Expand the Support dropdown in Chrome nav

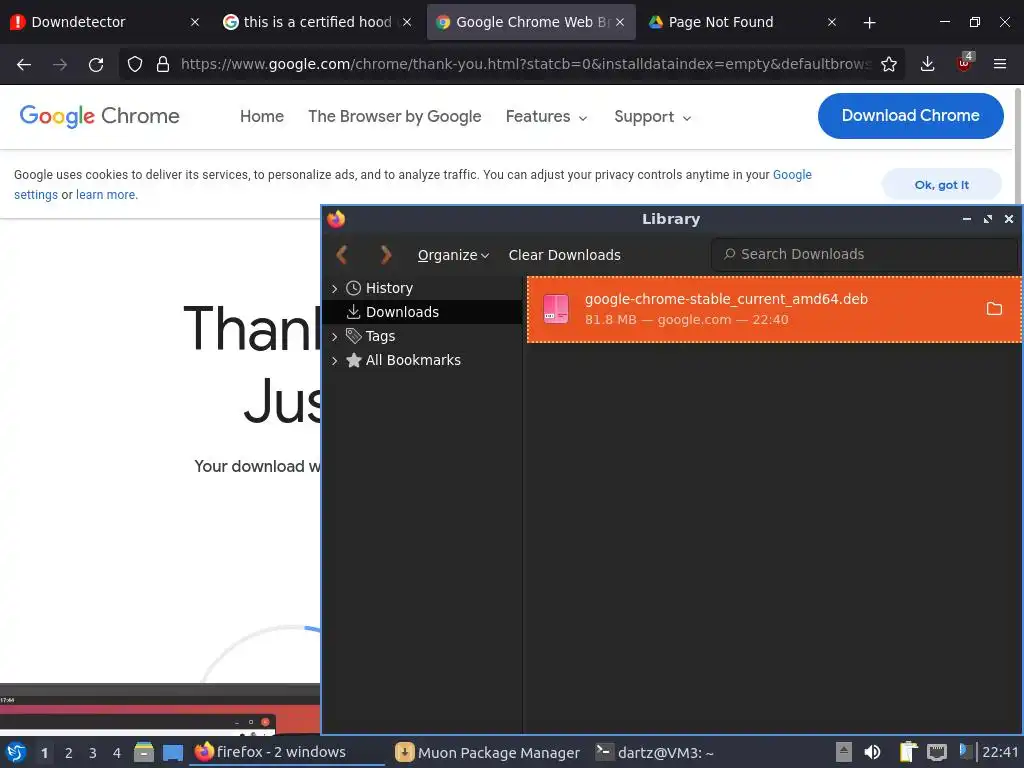point(652,117)
